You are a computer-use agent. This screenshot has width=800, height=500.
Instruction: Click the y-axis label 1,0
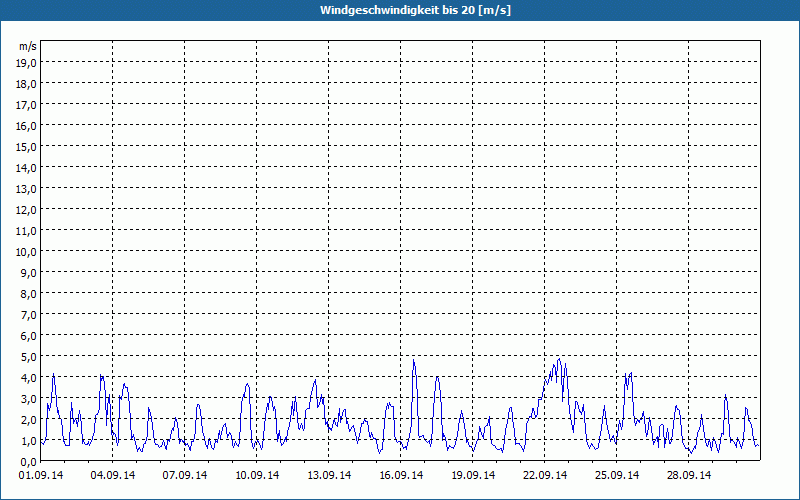click(29, 441)
